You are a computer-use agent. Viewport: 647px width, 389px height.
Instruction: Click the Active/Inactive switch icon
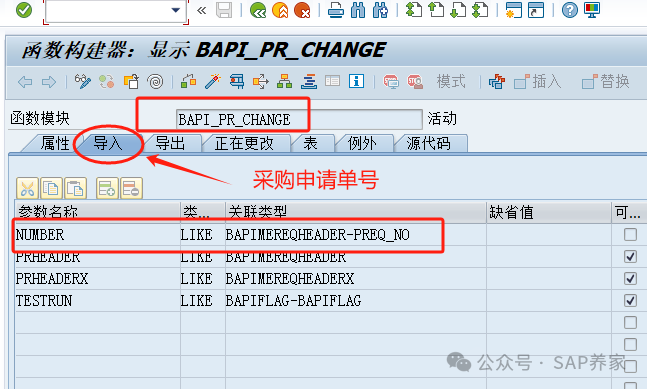pos(107,82)
